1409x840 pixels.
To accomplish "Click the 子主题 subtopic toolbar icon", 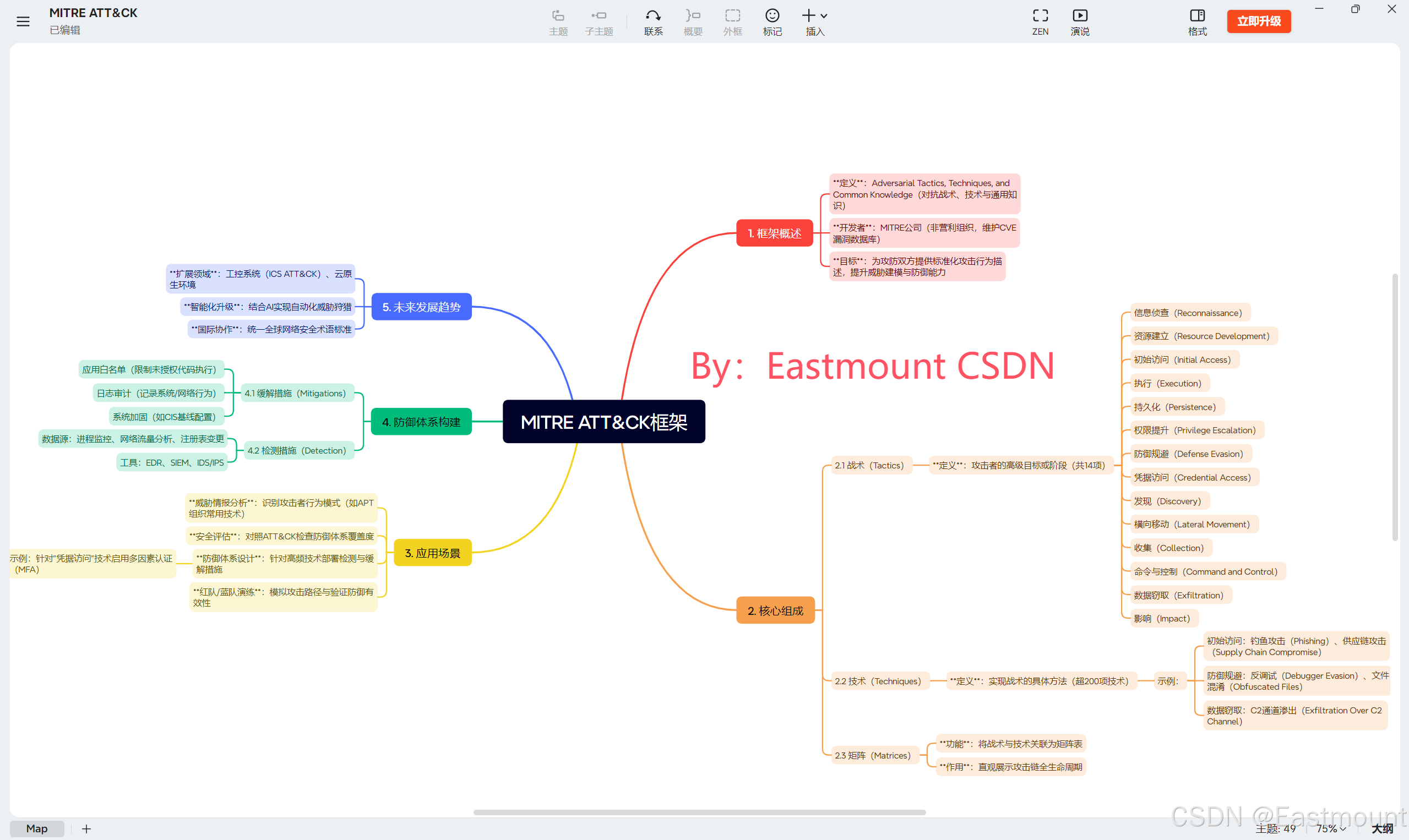I will (x=599, y=16).
